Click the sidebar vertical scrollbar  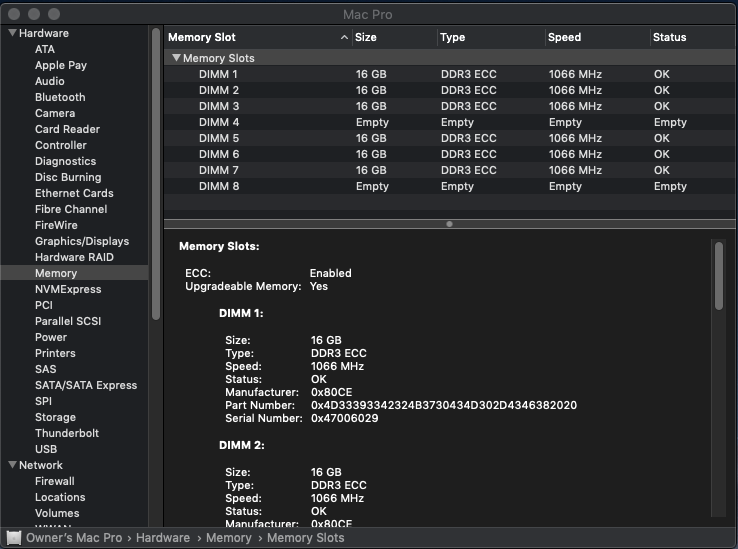[x=156, y=174]
